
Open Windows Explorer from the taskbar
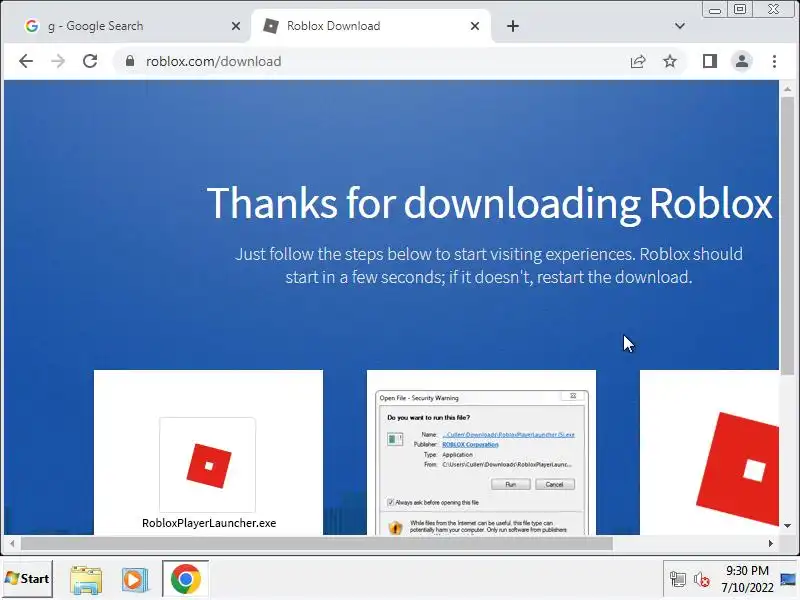[86, 580]
